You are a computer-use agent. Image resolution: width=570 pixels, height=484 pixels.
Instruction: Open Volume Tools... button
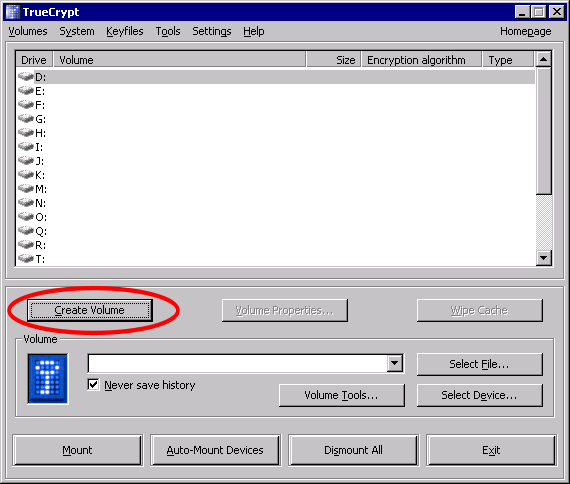(x=341, y=395)
